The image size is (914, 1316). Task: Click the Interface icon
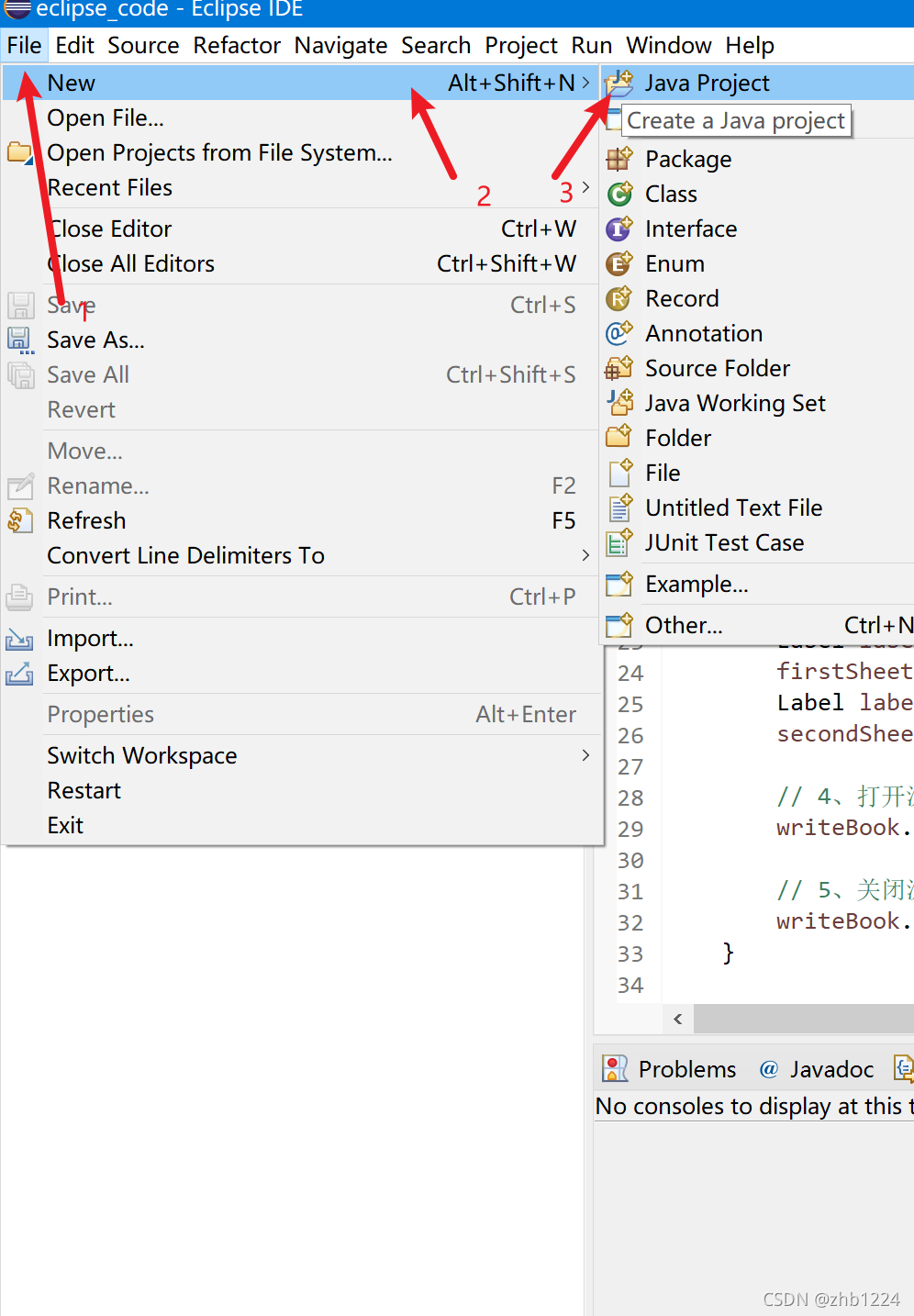[619, 229]
